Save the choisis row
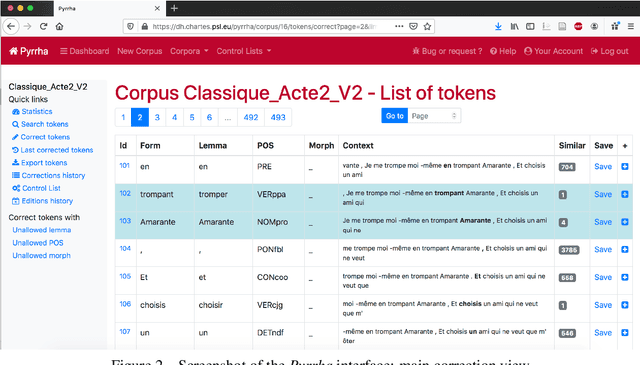This screenshot has height=365, width=640. (x=603, y=305)
